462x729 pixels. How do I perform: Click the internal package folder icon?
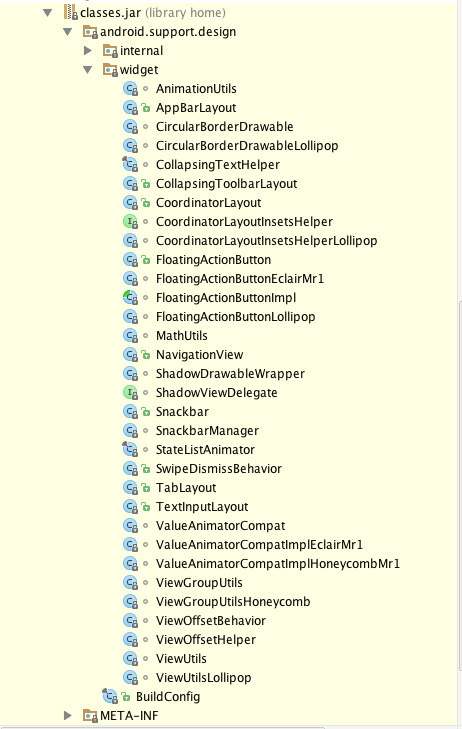pos(110,51)
